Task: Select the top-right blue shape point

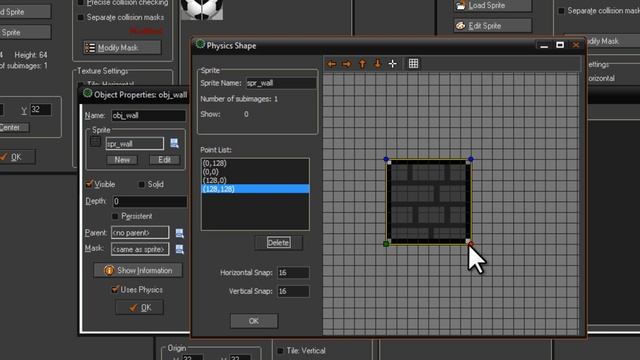Action: (x=471, y=159)
